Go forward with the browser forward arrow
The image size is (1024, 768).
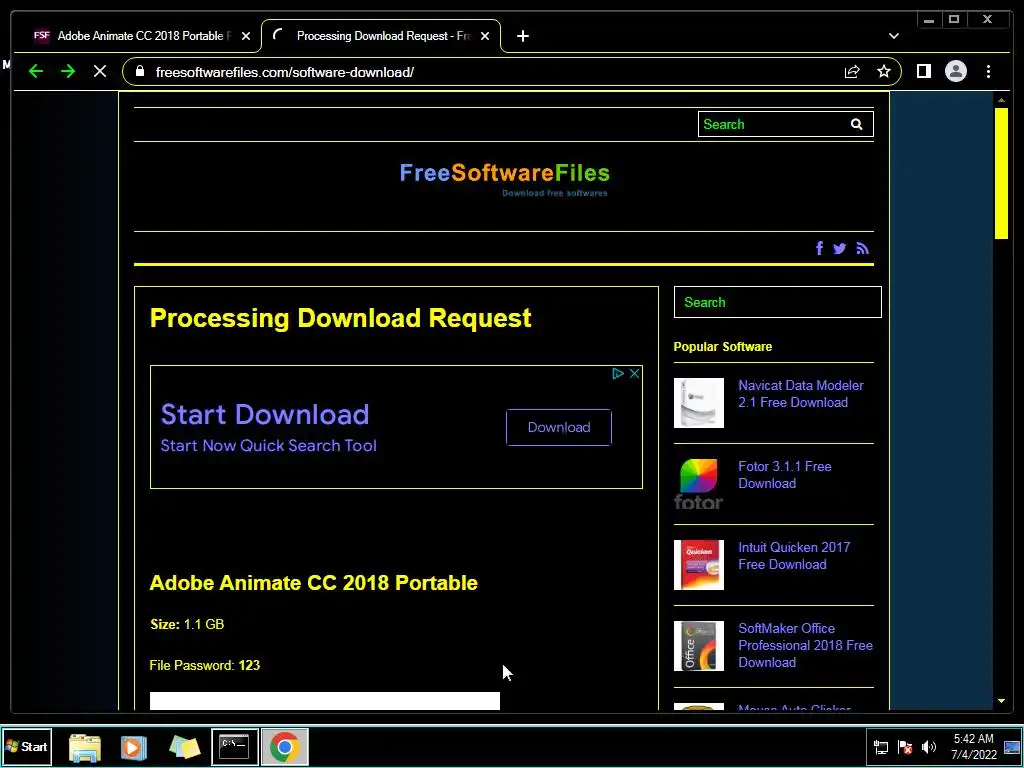pyautogui.click(x=68, y=71)
